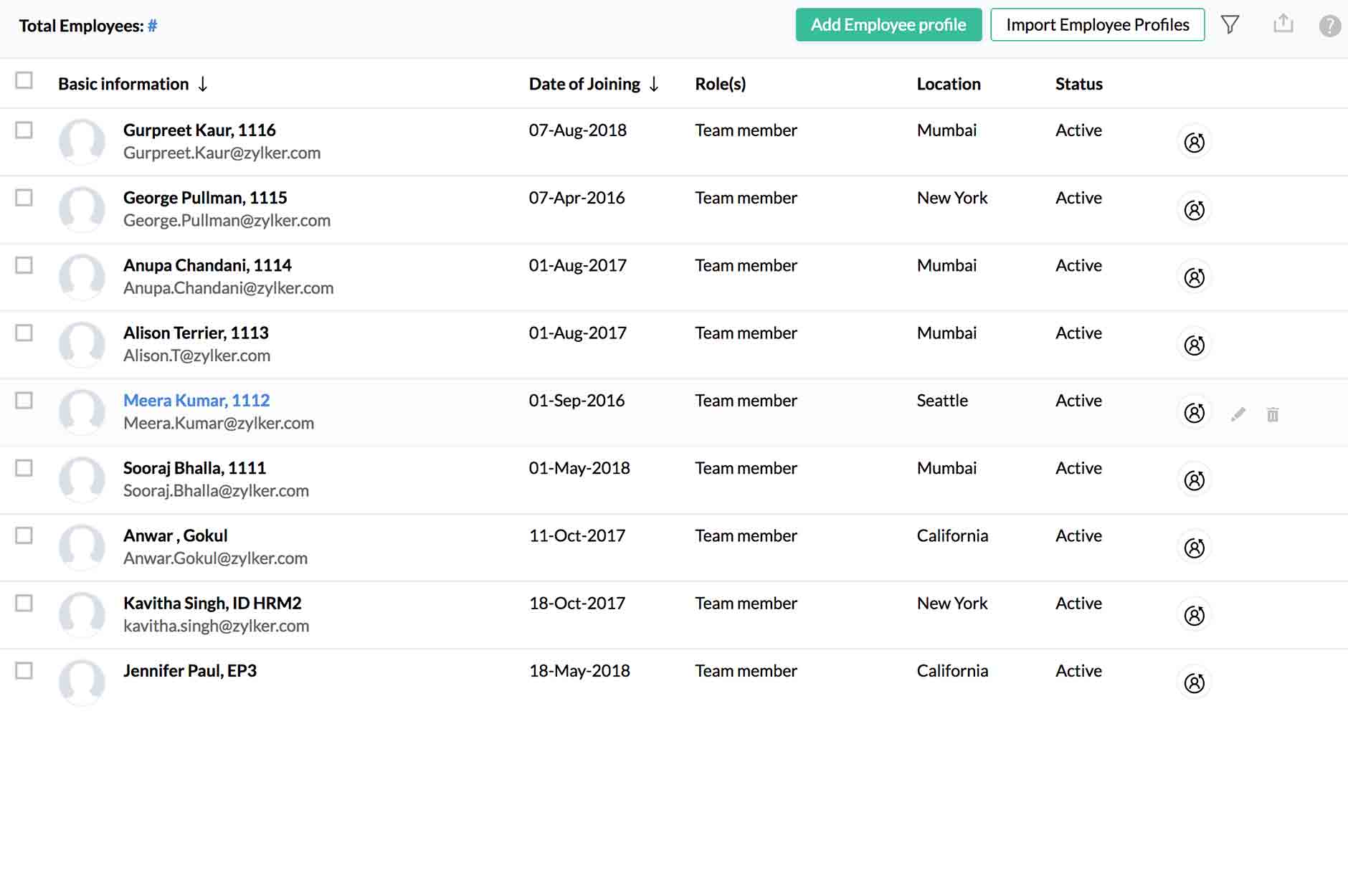Image resolution: width=1348 pixels, height=896 pixels.
Task: Open Meera Kumar's profile link
Action: pos(196,400)
